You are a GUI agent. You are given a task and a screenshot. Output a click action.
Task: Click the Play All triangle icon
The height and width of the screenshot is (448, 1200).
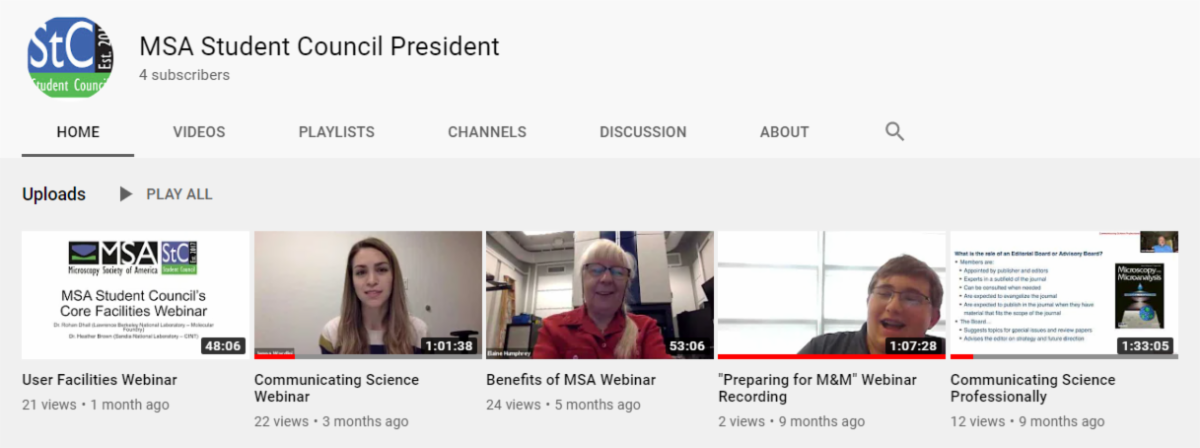(125, 194)
